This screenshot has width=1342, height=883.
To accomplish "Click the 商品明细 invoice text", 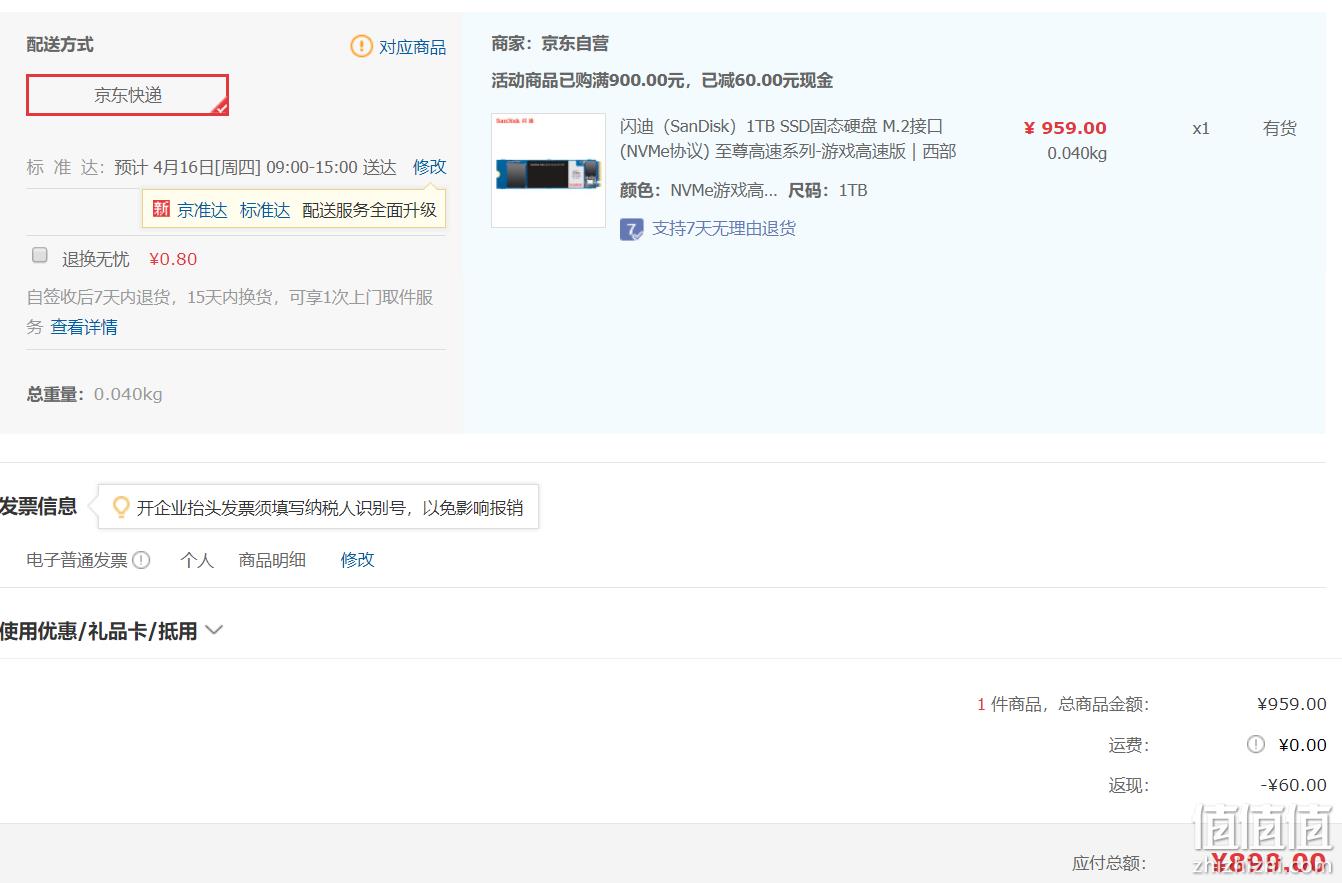I will coord(272,560).
